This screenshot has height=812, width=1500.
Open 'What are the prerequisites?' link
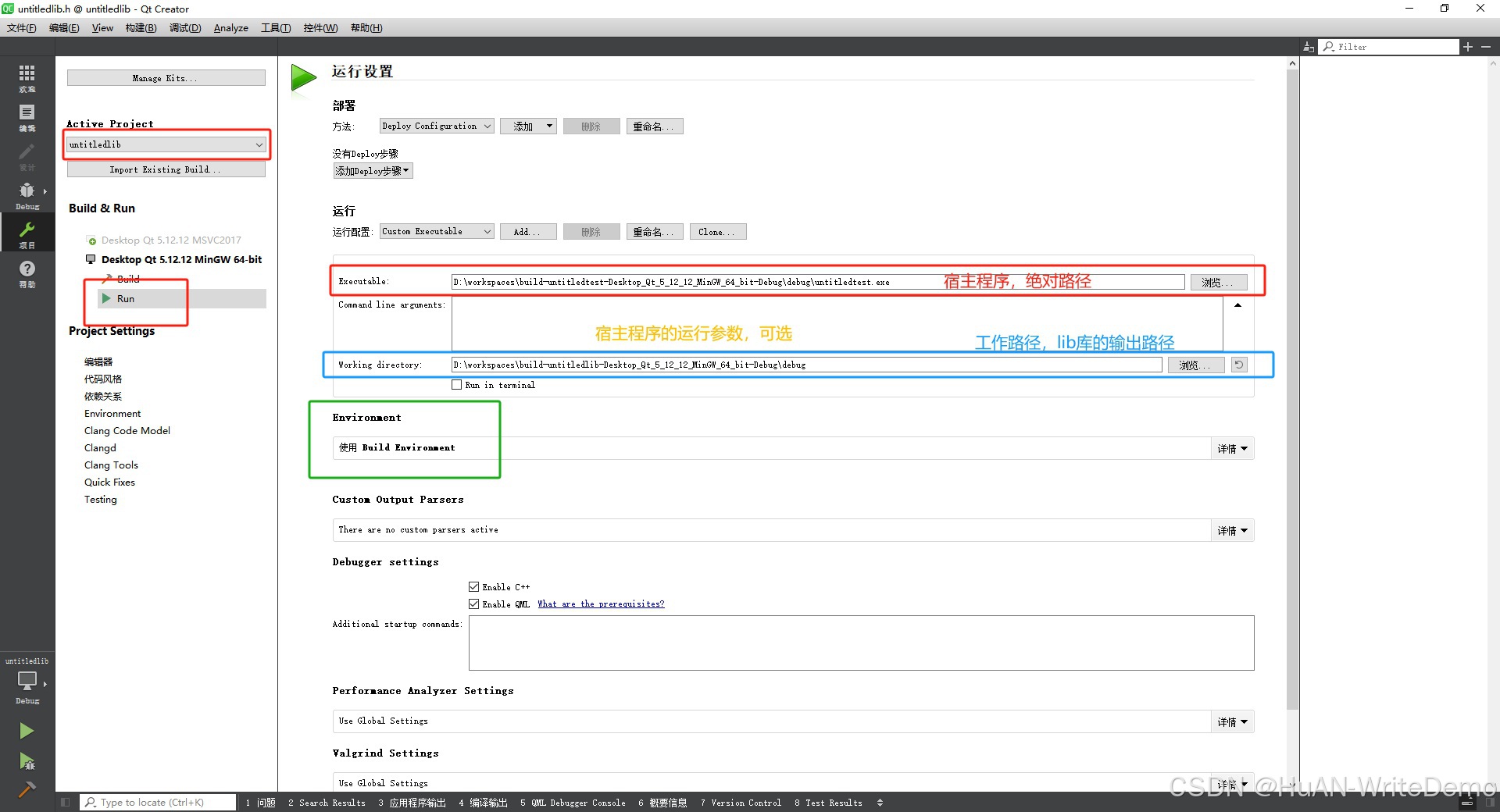pos(601,604)
